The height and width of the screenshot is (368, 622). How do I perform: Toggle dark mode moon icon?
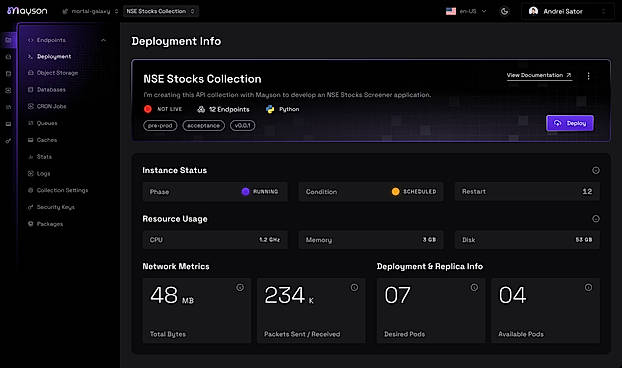point(504,12)
